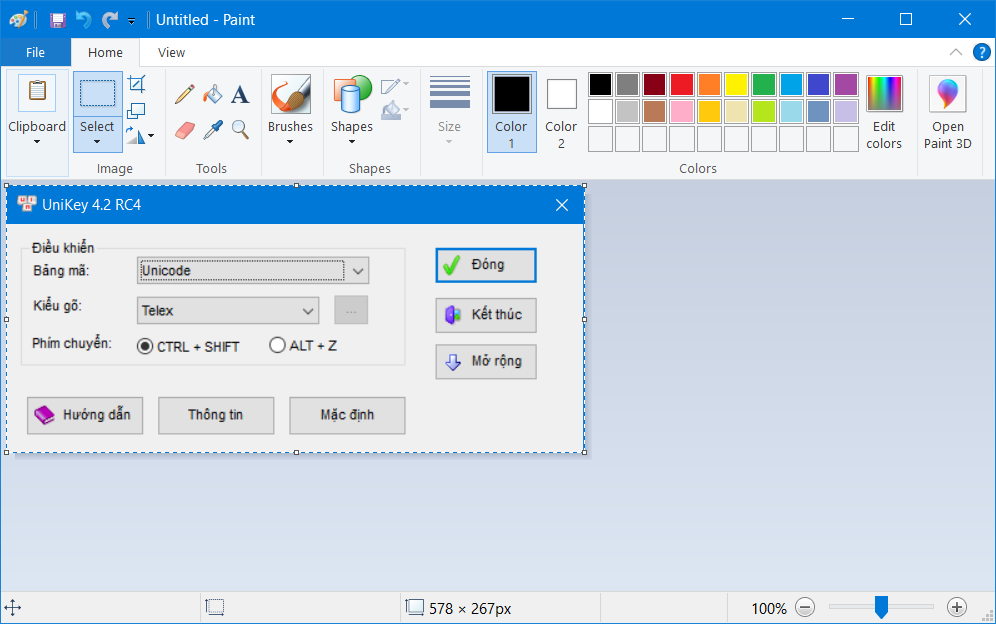Open Paint 3D
The height and width of the screenshot is (624, 996).
pyautogui.click(x=947, y=110)
